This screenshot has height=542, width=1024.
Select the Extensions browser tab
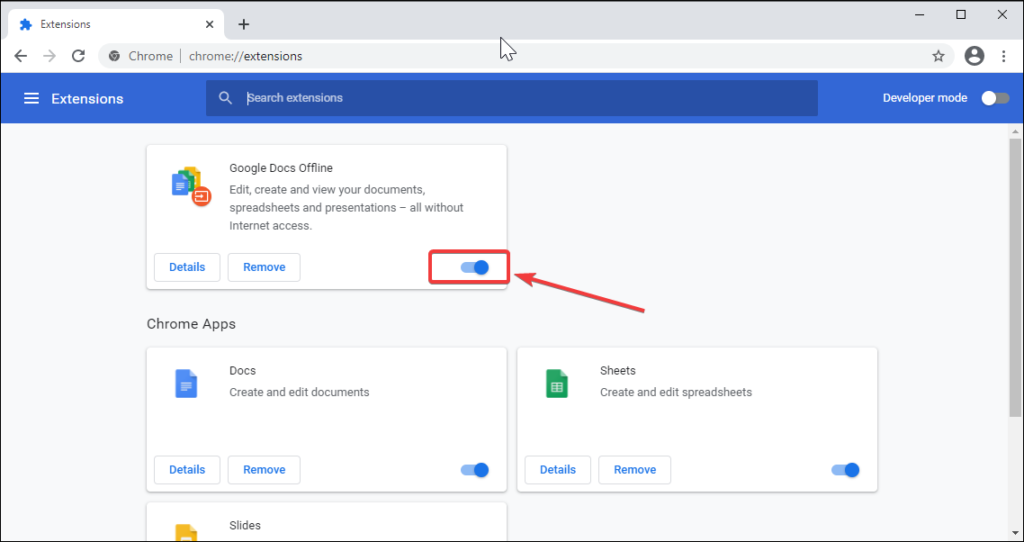(x=114, y=24)
